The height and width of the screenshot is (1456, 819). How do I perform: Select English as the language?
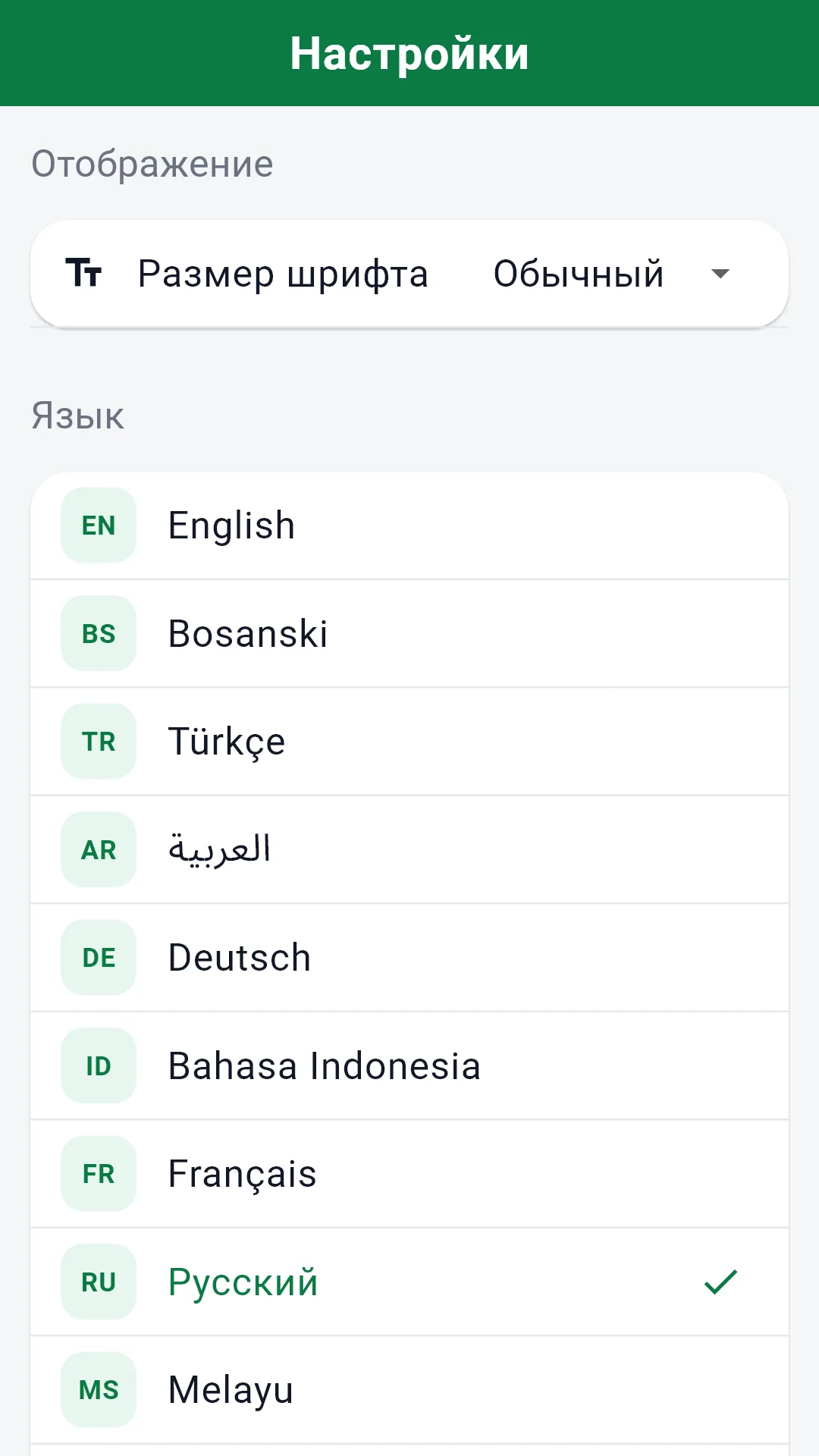click(x=409, y=526)
